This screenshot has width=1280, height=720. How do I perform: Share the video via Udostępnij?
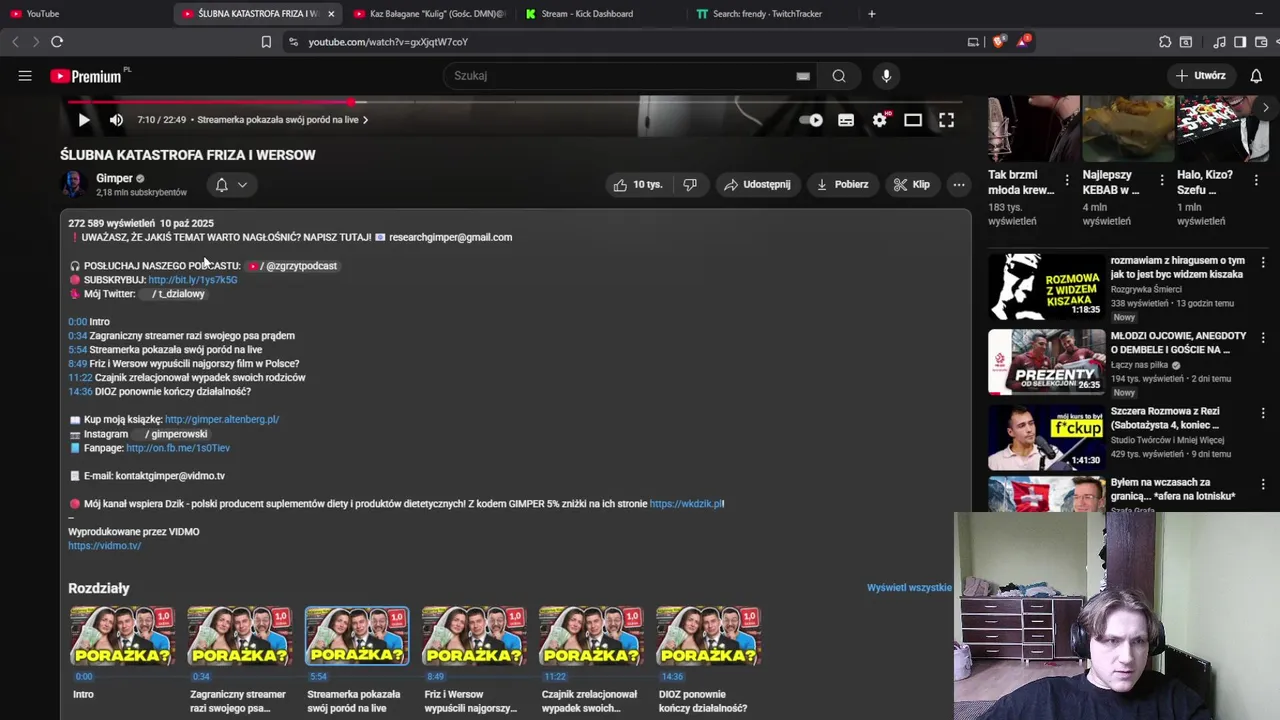(757, 184)
